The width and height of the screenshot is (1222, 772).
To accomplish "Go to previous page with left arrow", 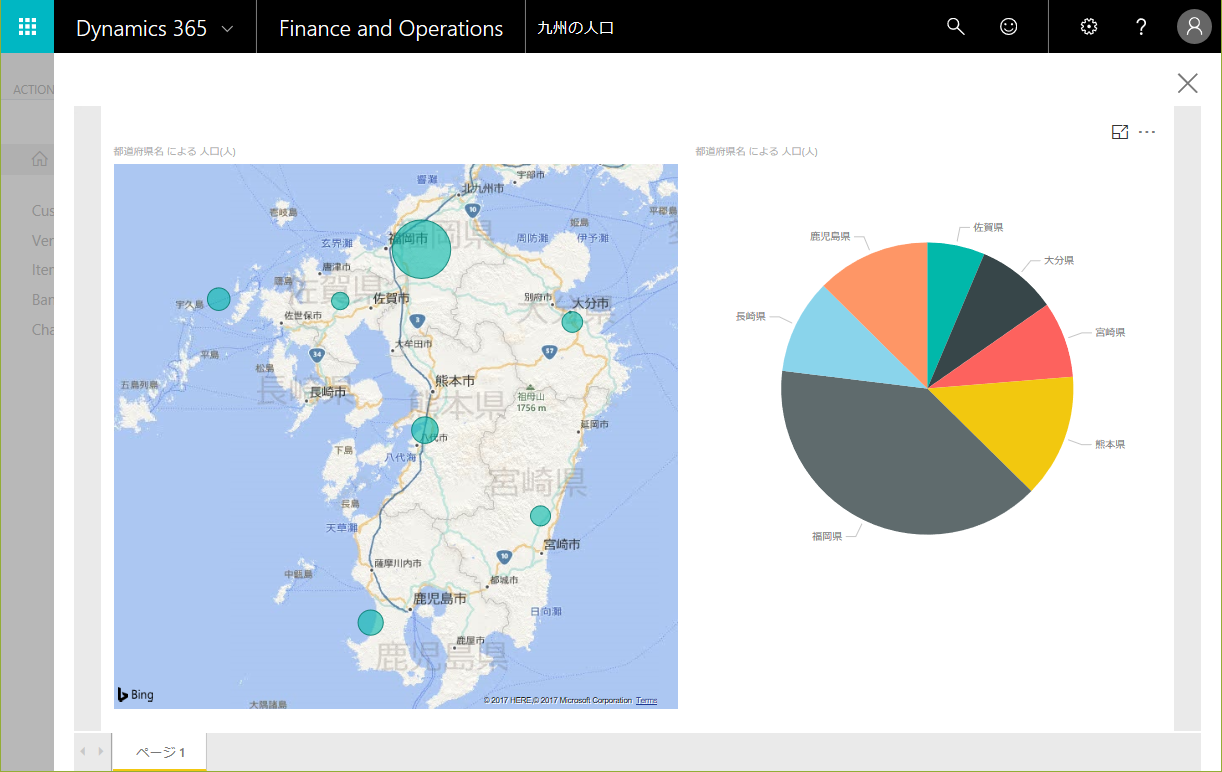I will click(x=83, y=751).
